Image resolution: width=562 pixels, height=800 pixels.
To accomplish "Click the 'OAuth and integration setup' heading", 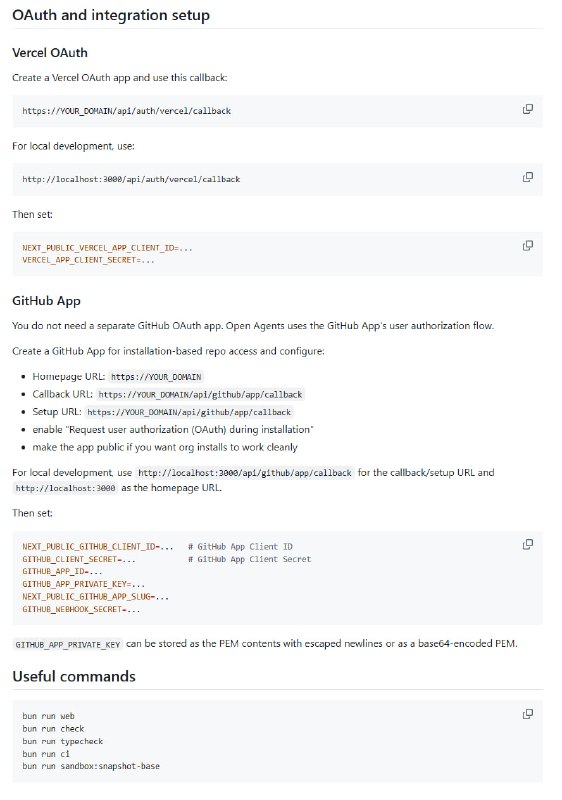I will click(111, 15).
